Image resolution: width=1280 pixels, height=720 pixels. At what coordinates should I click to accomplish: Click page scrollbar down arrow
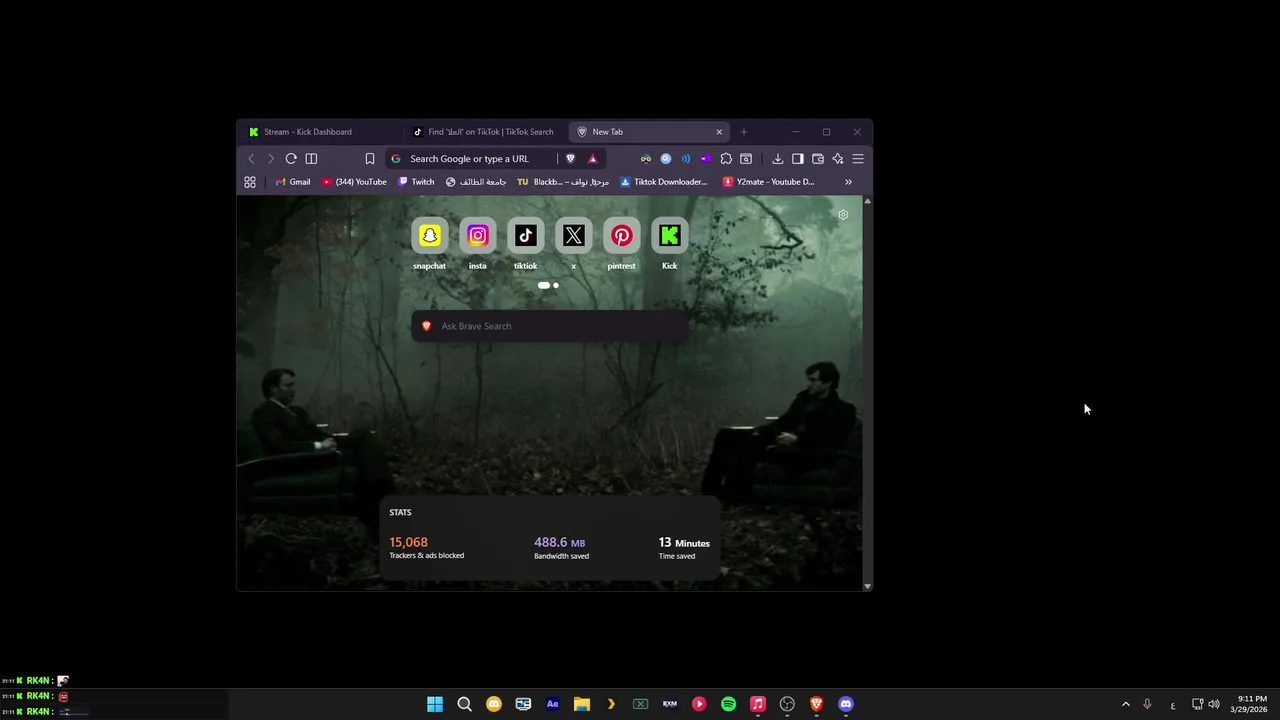(867, 586)
